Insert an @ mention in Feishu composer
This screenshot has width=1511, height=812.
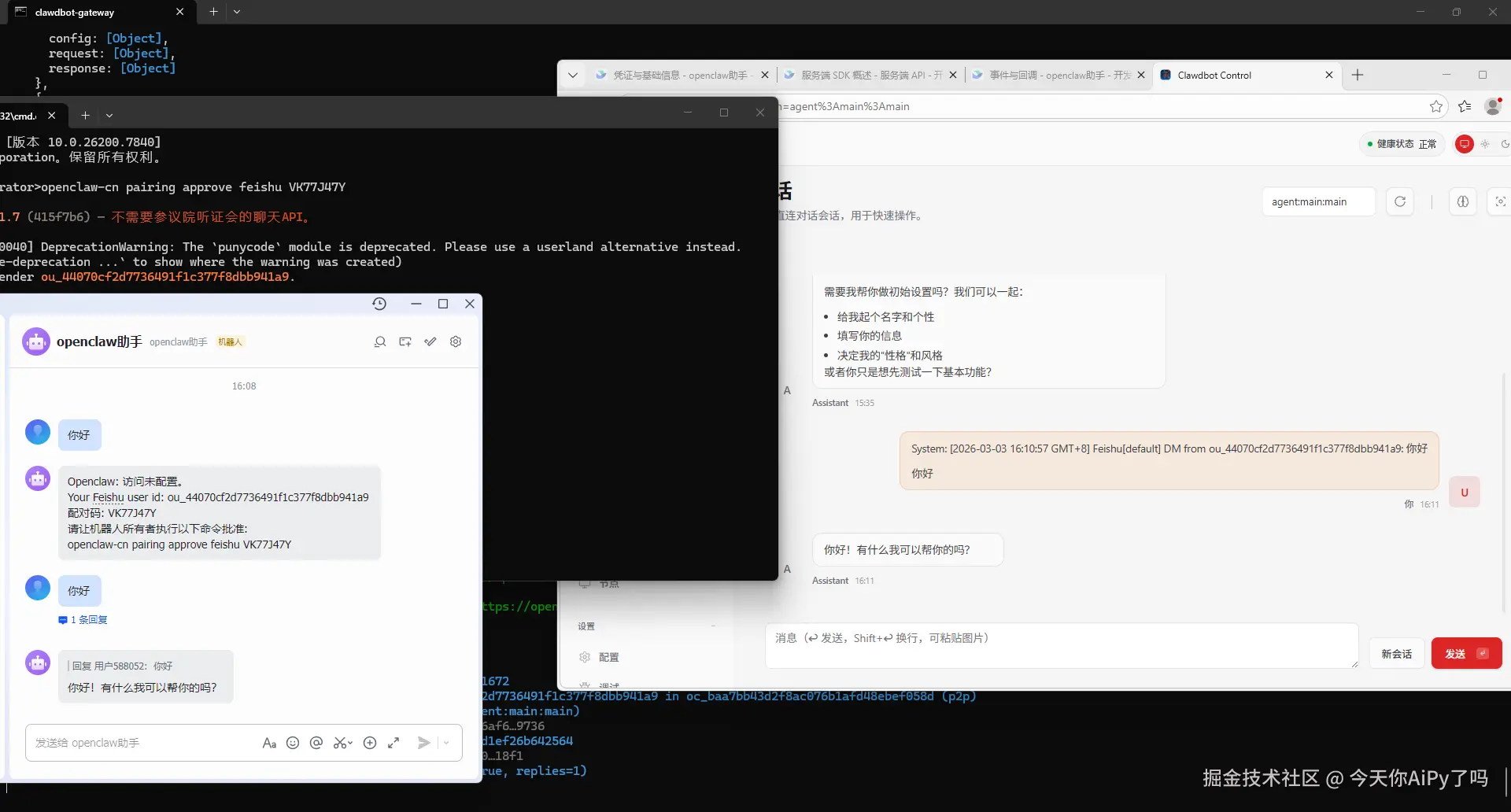coord(316,743)
